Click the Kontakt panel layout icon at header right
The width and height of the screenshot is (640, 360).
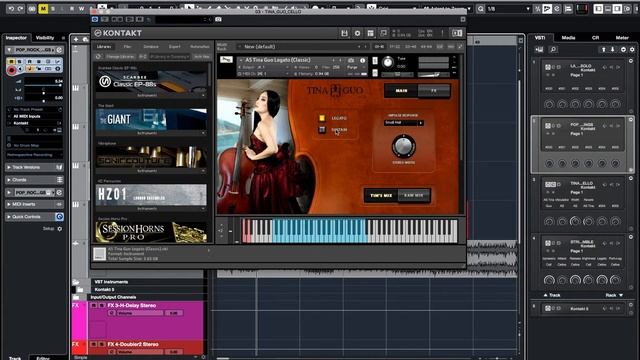[x=457, y=33]
